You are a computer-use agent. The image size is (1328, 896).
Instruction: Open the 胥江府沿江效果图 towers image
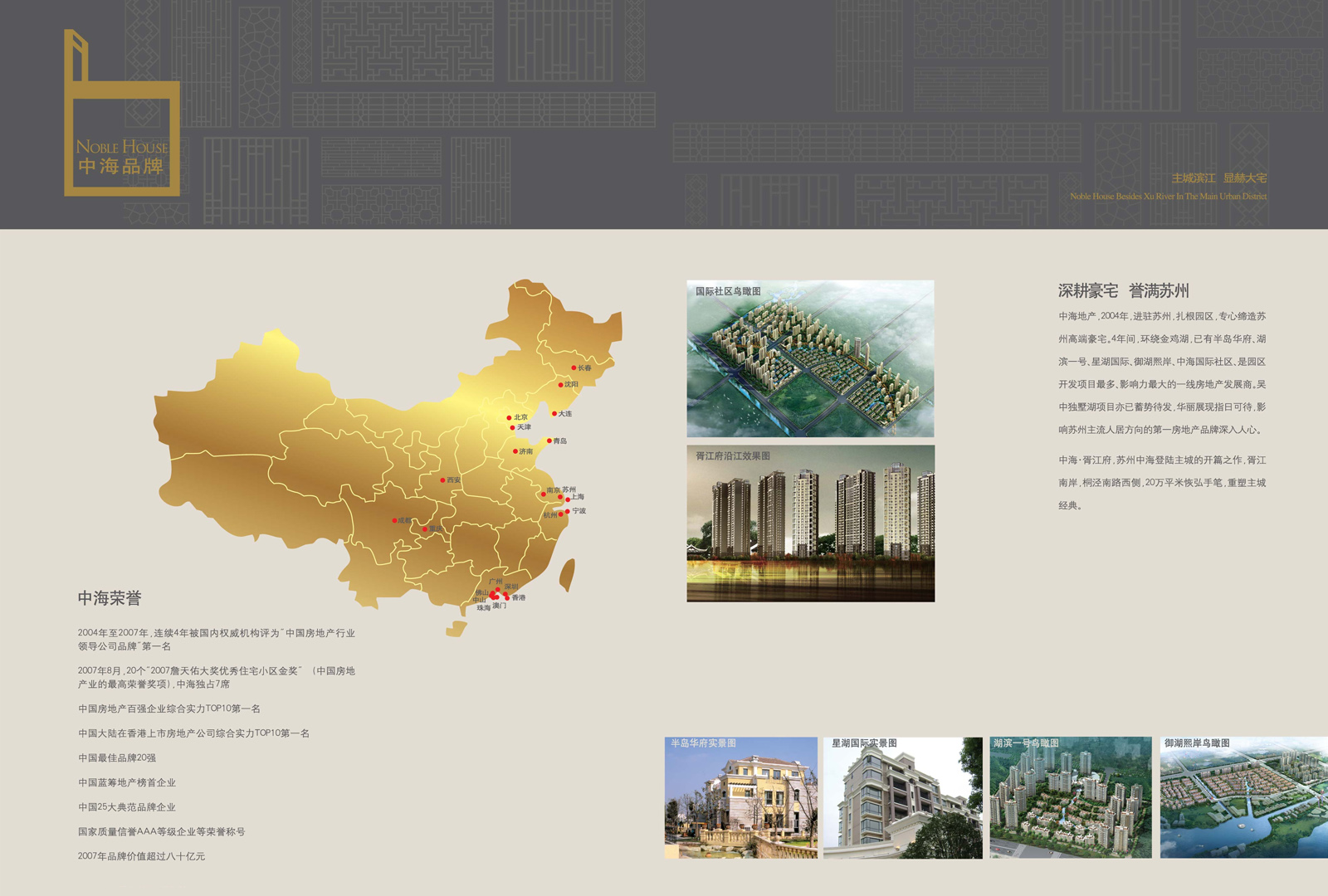pos(810,523)
